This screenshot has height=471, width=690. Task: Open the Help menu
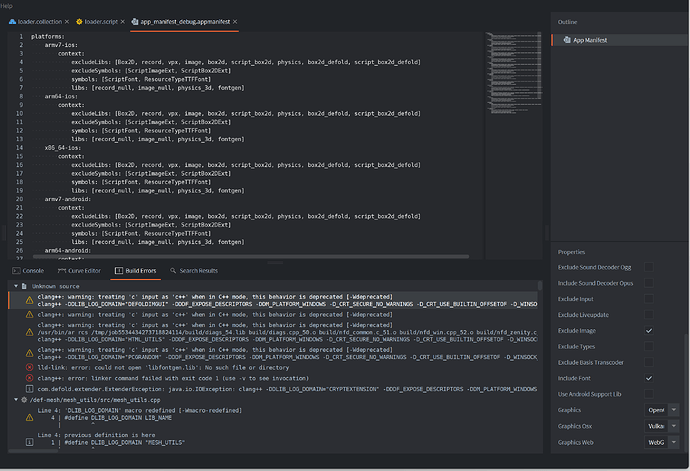(7, 6)
